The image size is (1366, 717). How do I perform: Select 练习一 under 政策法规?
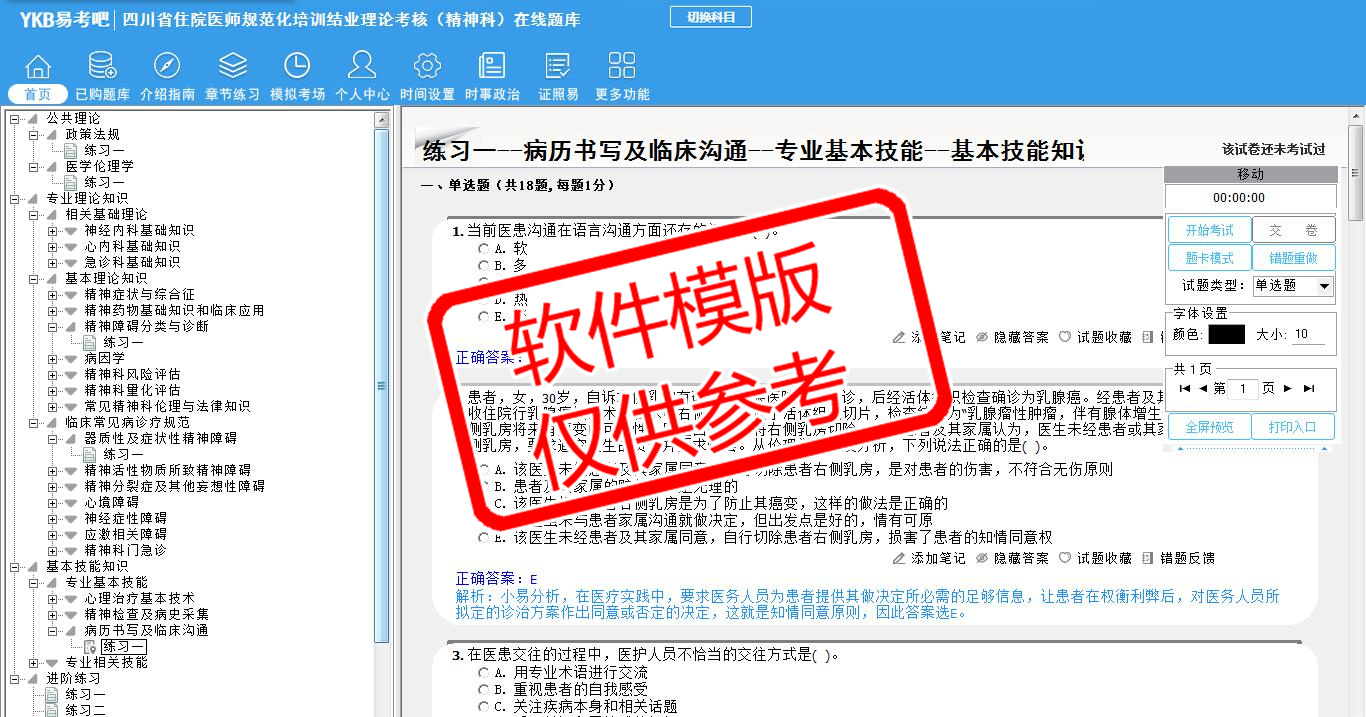(104, 151)
